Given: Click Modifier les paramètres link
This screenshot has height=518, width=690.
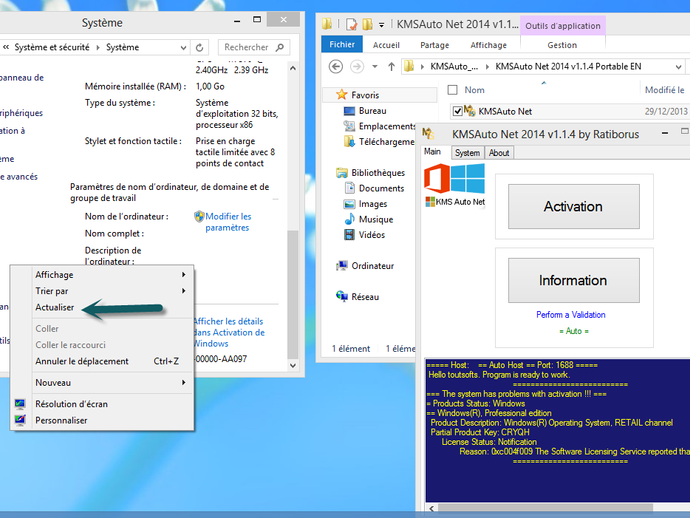Looking at the screenshot, I should [228, 222].
